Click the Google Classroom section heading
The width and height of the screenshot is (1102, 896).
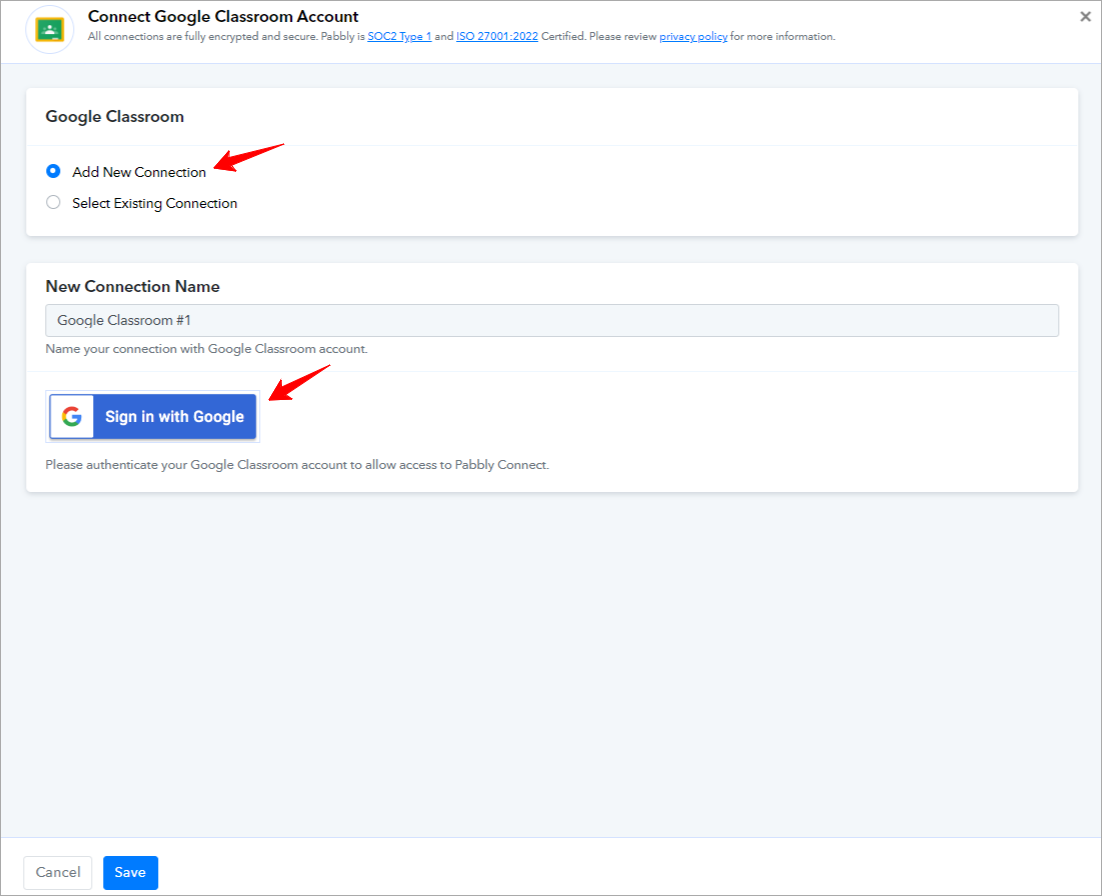115,117
